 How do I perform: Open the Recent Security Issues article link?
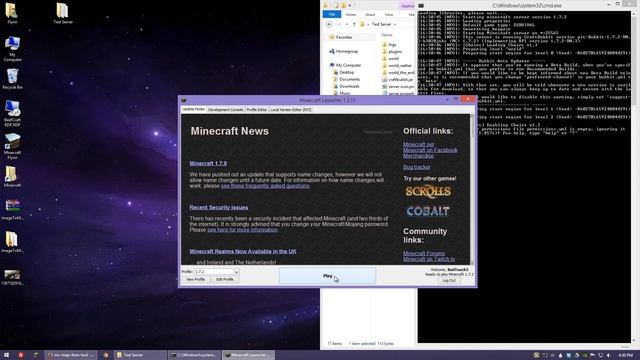[x=218, y=207]
